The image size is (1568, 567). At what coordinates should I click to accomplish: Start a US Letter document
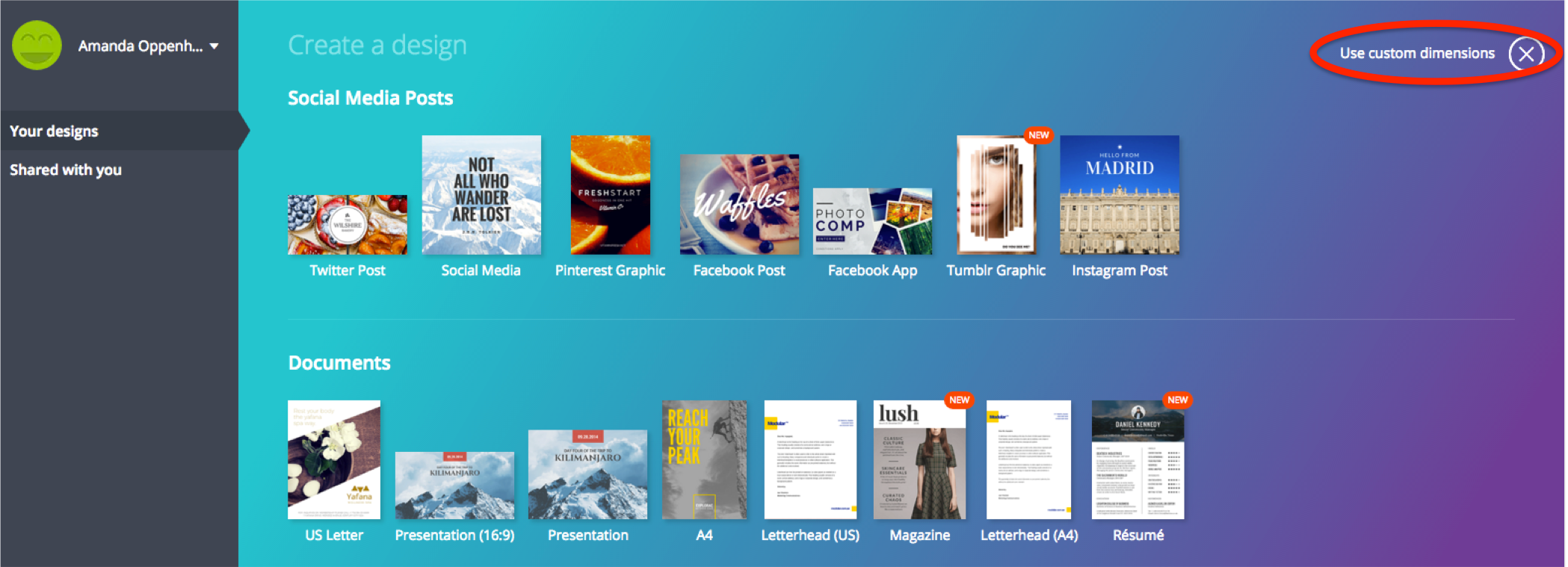pyautogui.click(x=334, y=459)
